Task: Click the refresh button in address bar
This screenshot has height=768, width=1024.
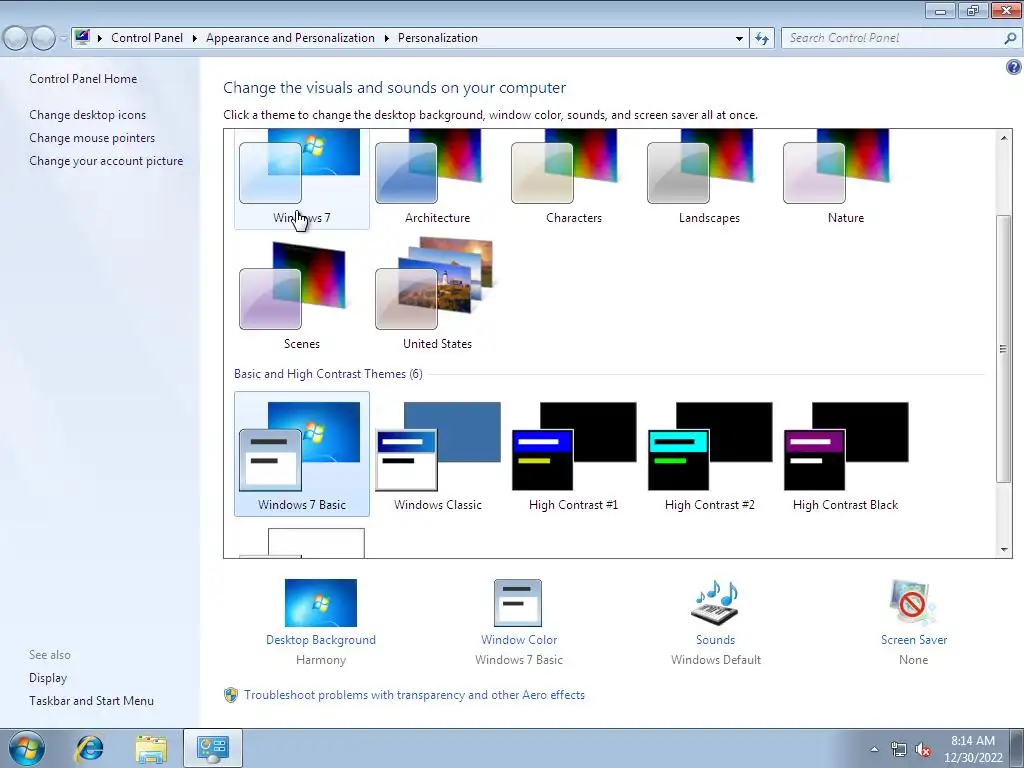Action: click(761, 39)
